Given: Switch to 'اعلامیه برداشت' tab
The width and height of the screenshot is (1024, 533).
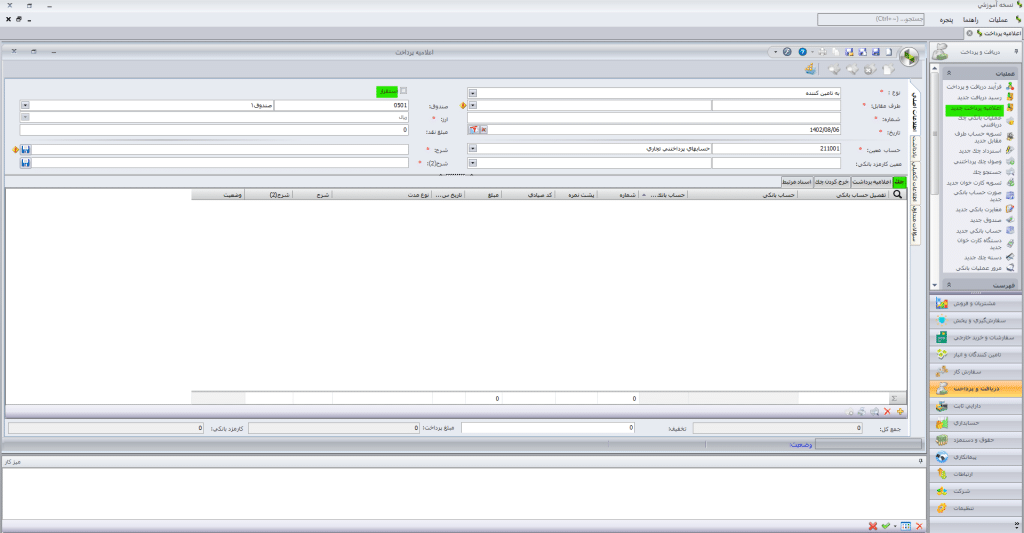Looking at the screenshot, I should 872,182.
